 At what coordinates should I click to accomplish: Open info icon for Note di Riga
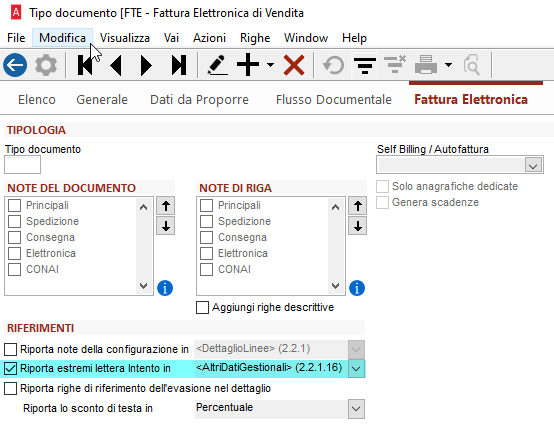point(357,288)
